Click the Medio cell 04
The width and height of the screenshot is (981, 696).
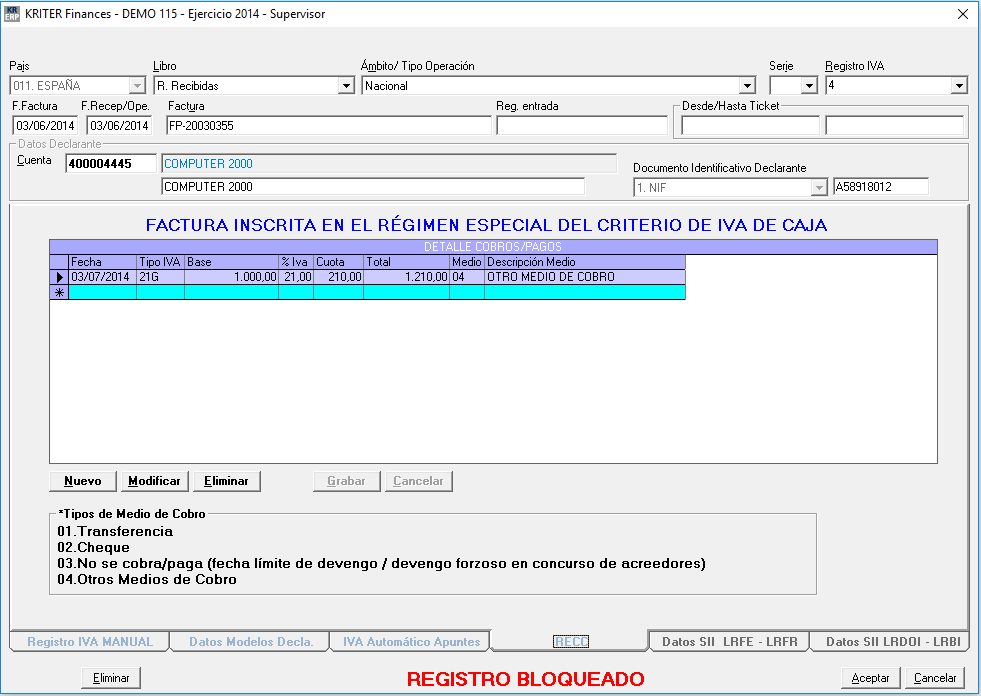[467, 277]
